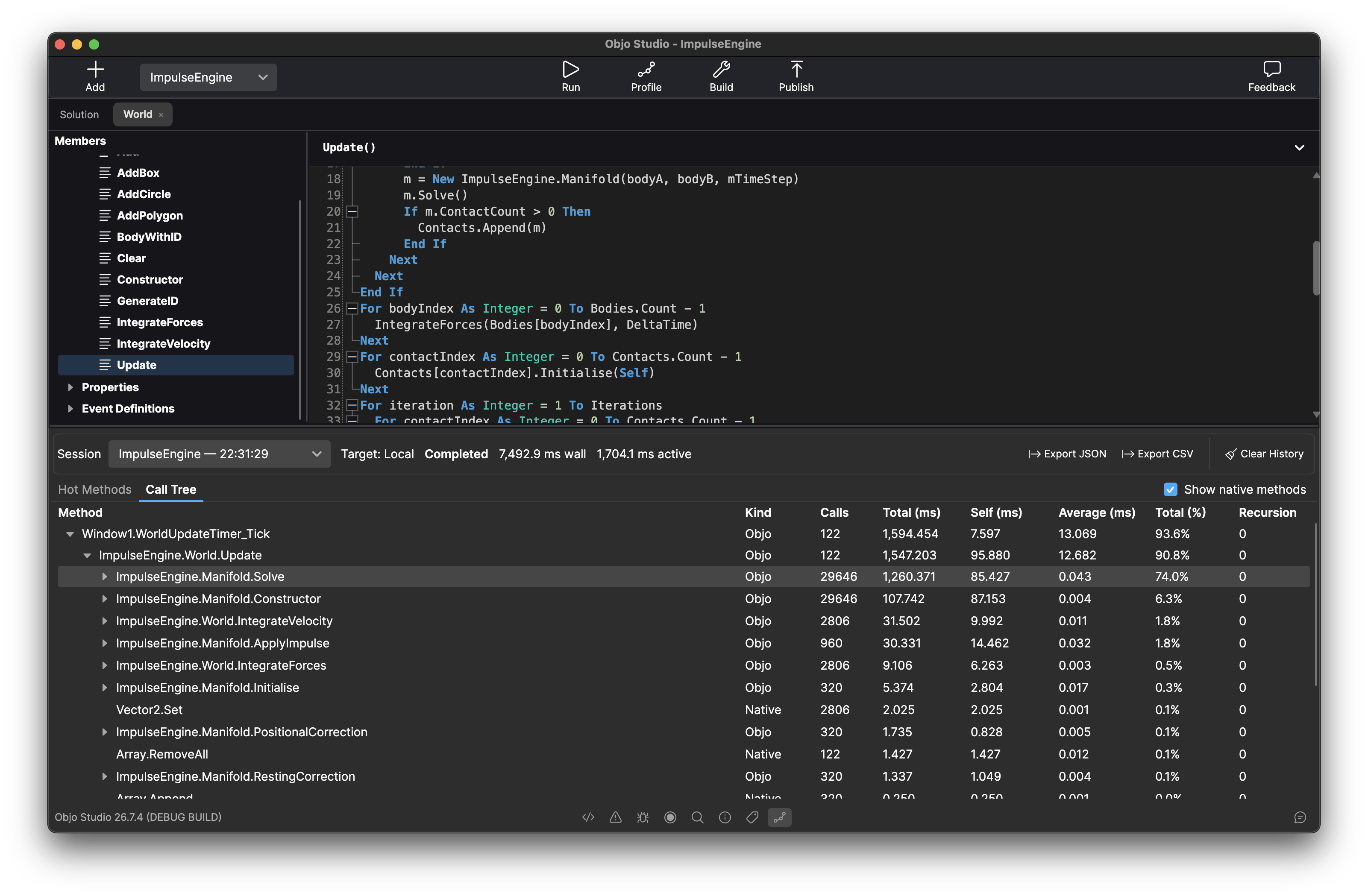Screen dimensions: 1368x896
Task: Start profiling with the Profile icon
Action: pyautogui.click(x=646, y=70)
